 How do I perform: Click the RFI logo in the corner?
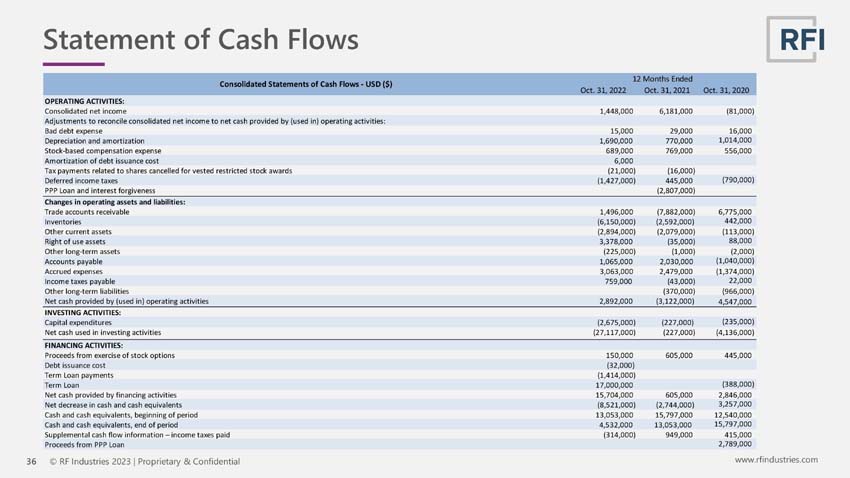coord(796,39)
